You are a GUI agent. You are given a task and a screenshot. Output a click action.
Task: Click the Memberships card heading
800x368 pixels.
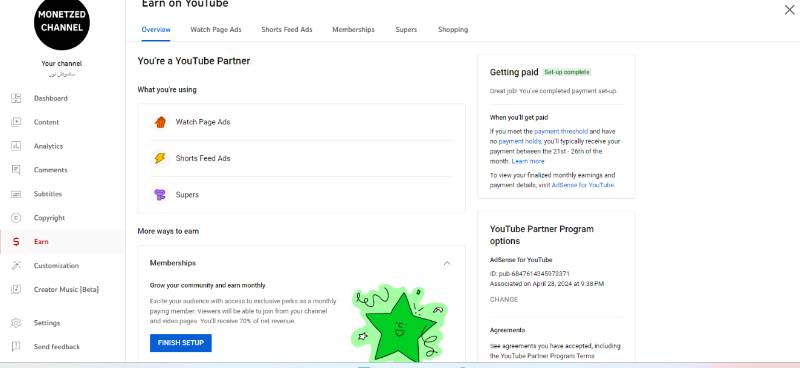(x=173, y=263)
